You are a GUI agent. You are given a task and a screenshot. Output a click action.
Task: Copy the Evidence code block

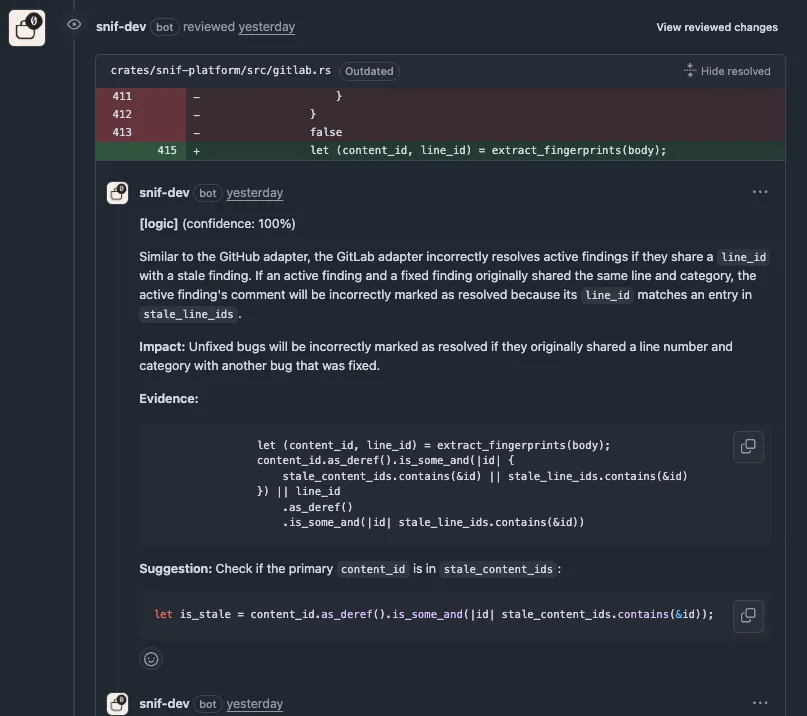click(748, 447)
